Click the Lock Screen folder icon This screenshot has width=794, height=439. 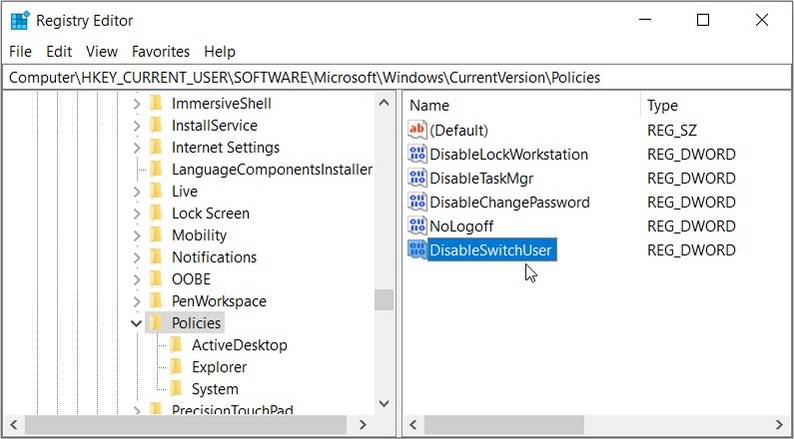pos(155,213)
